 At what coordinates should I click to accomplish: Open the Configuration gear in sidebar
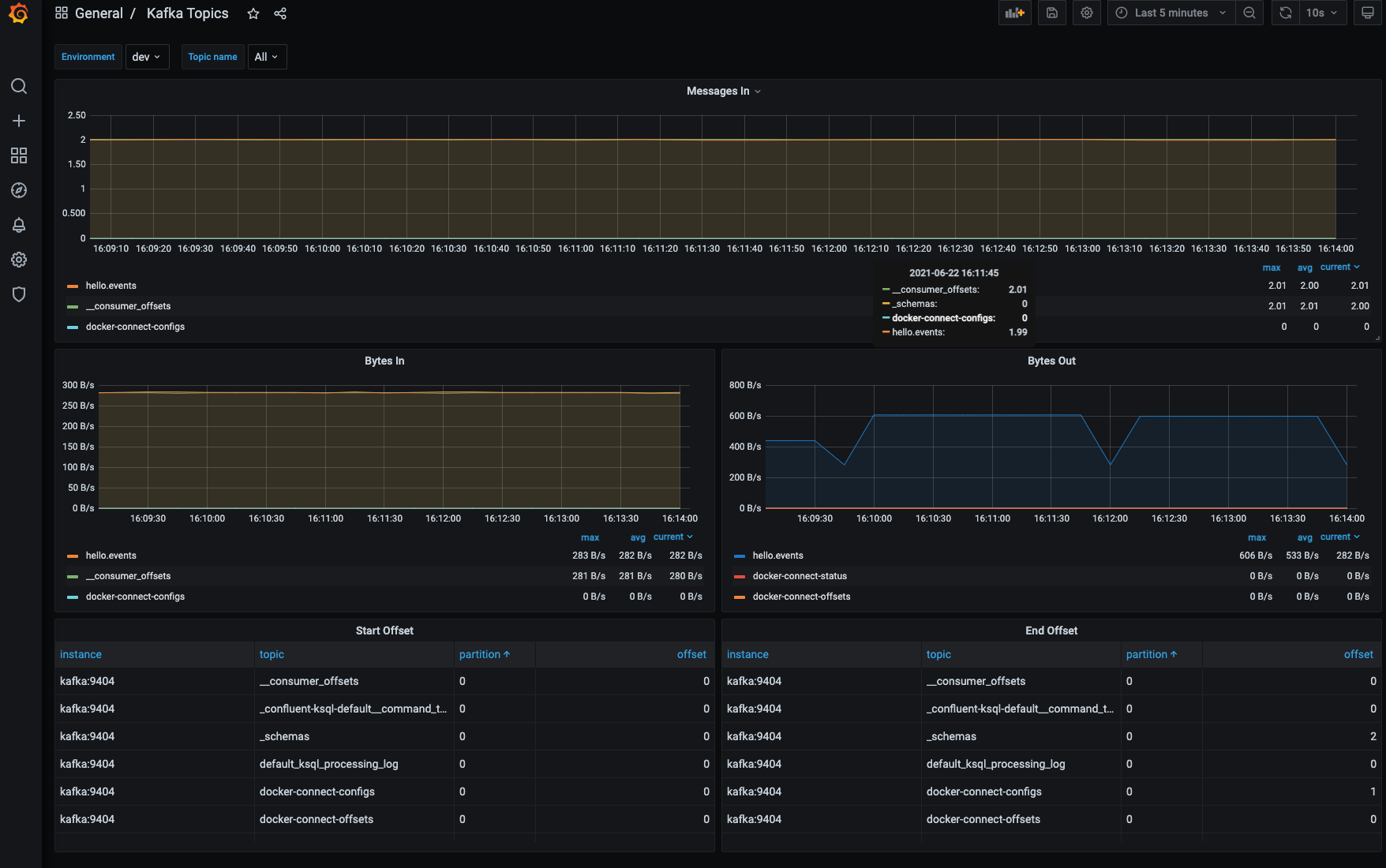19,260
